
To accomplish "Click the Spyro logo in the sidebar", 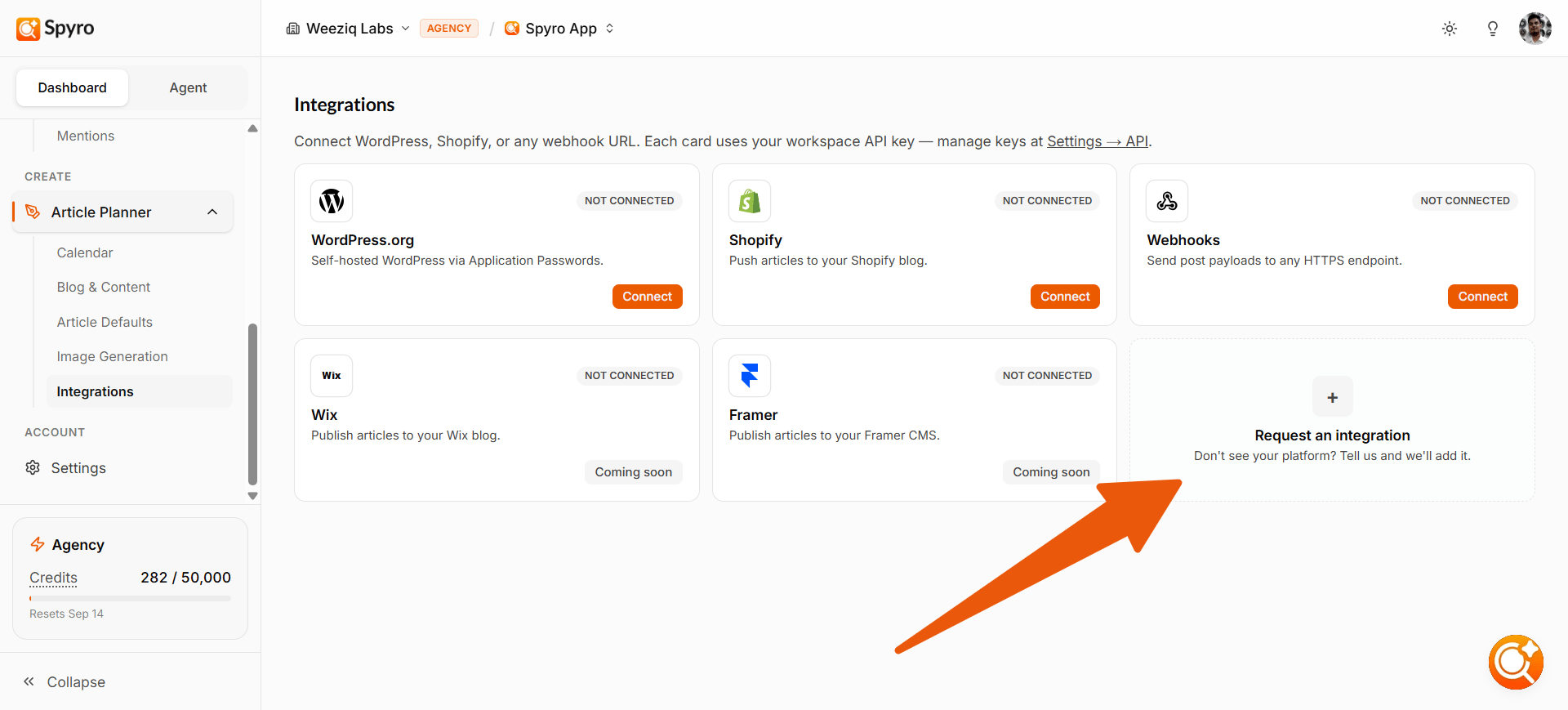I will pyautogui.click(x=55, y=29).
